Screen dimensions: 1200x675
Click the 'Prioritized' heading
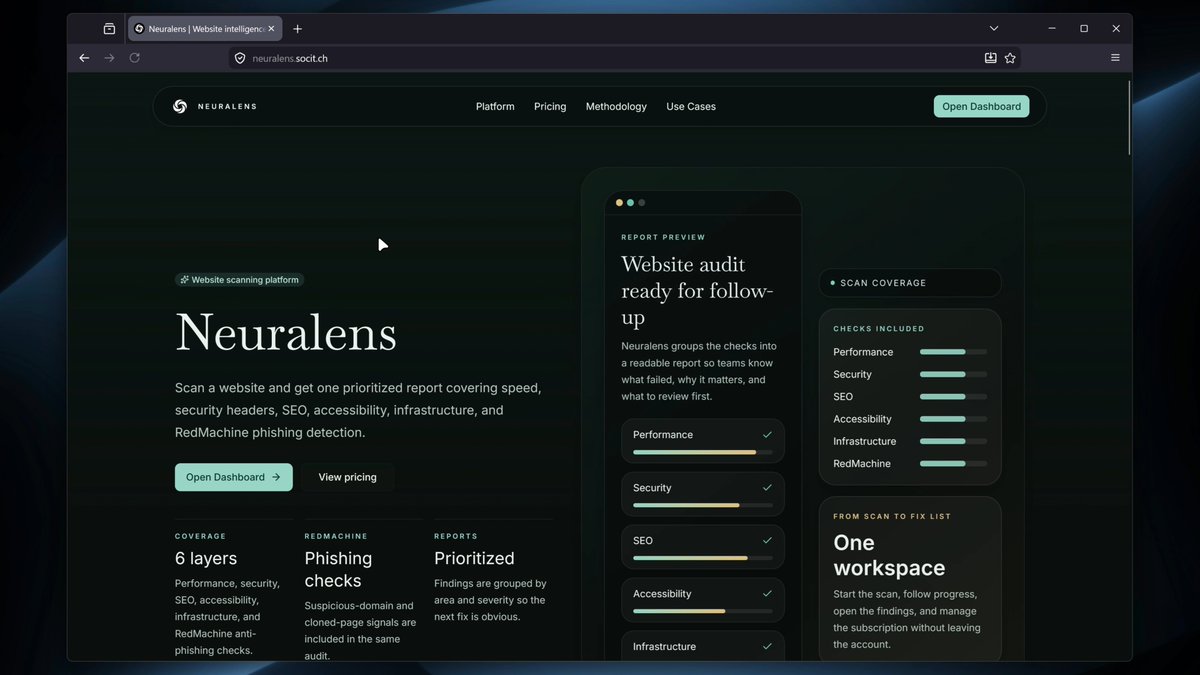tap(474, 559)
